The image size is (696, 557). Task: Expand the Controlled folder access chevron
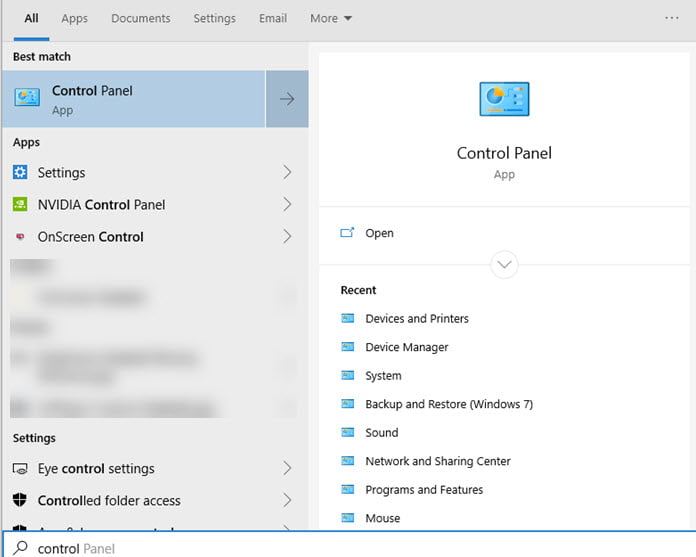pos(287,500)
